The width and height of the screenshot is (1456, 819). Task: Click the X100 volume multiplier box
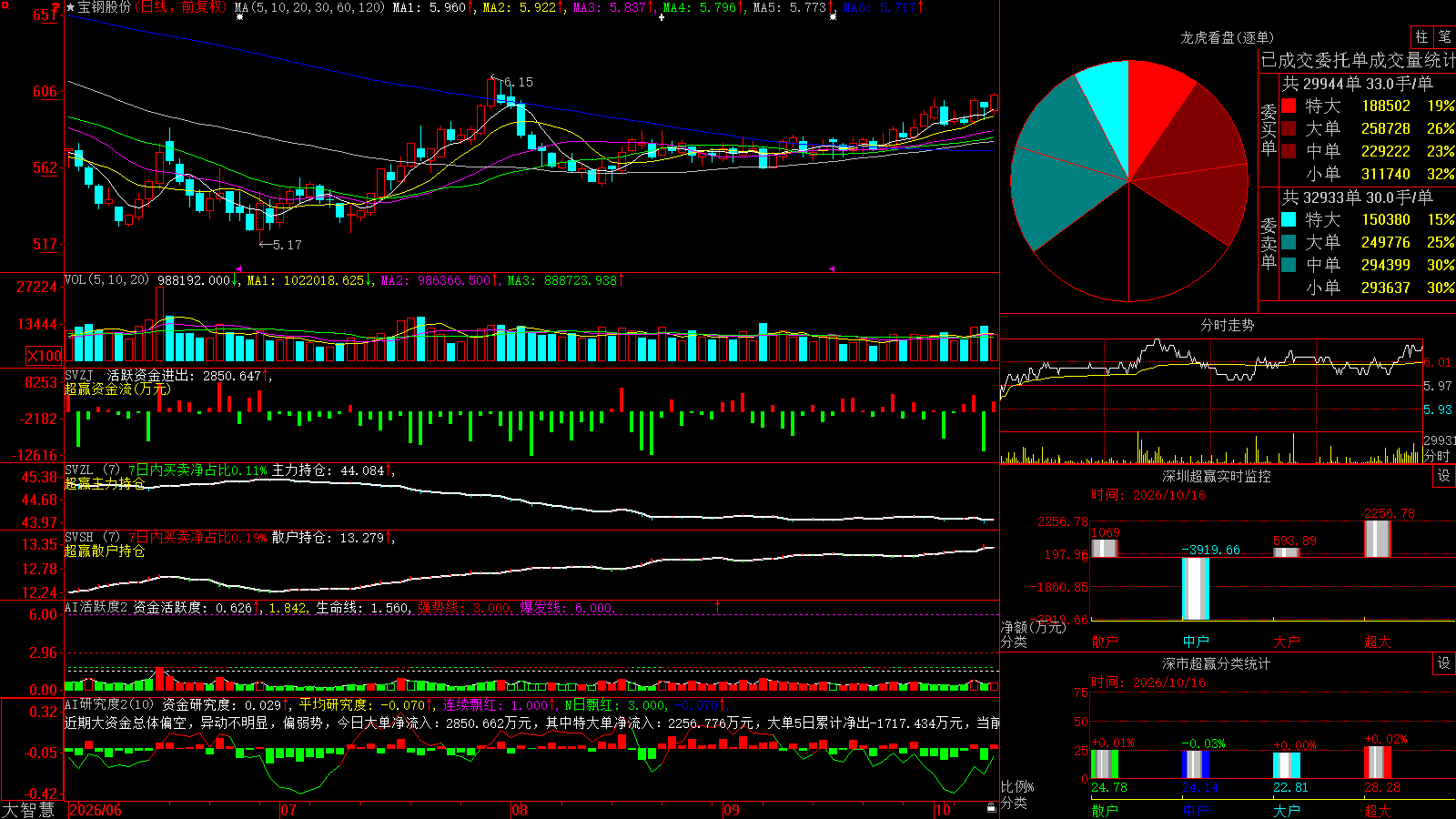pyautogui.click(x=45, y=356)
